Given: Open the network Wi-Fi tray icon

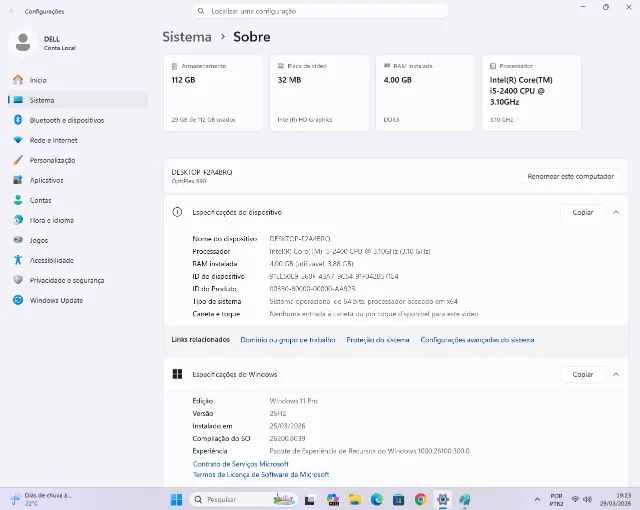Looking at the screenshot, I should [x=576, y=499].
